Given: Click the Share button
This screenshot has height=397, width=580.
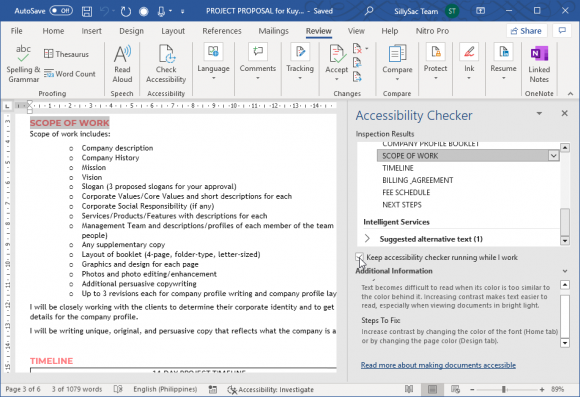Looking at the screenshot, I should (526, 31).
